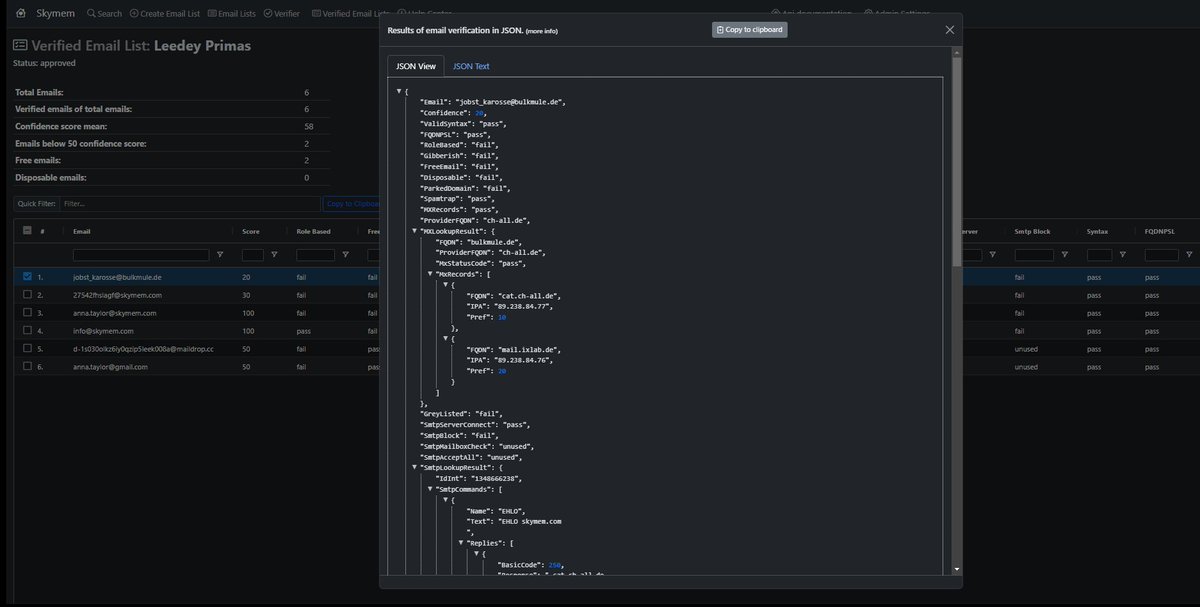Sort by the FQDNPSL column header
The width and height of the screenshot is (1200, 607).
(1162, 231)
